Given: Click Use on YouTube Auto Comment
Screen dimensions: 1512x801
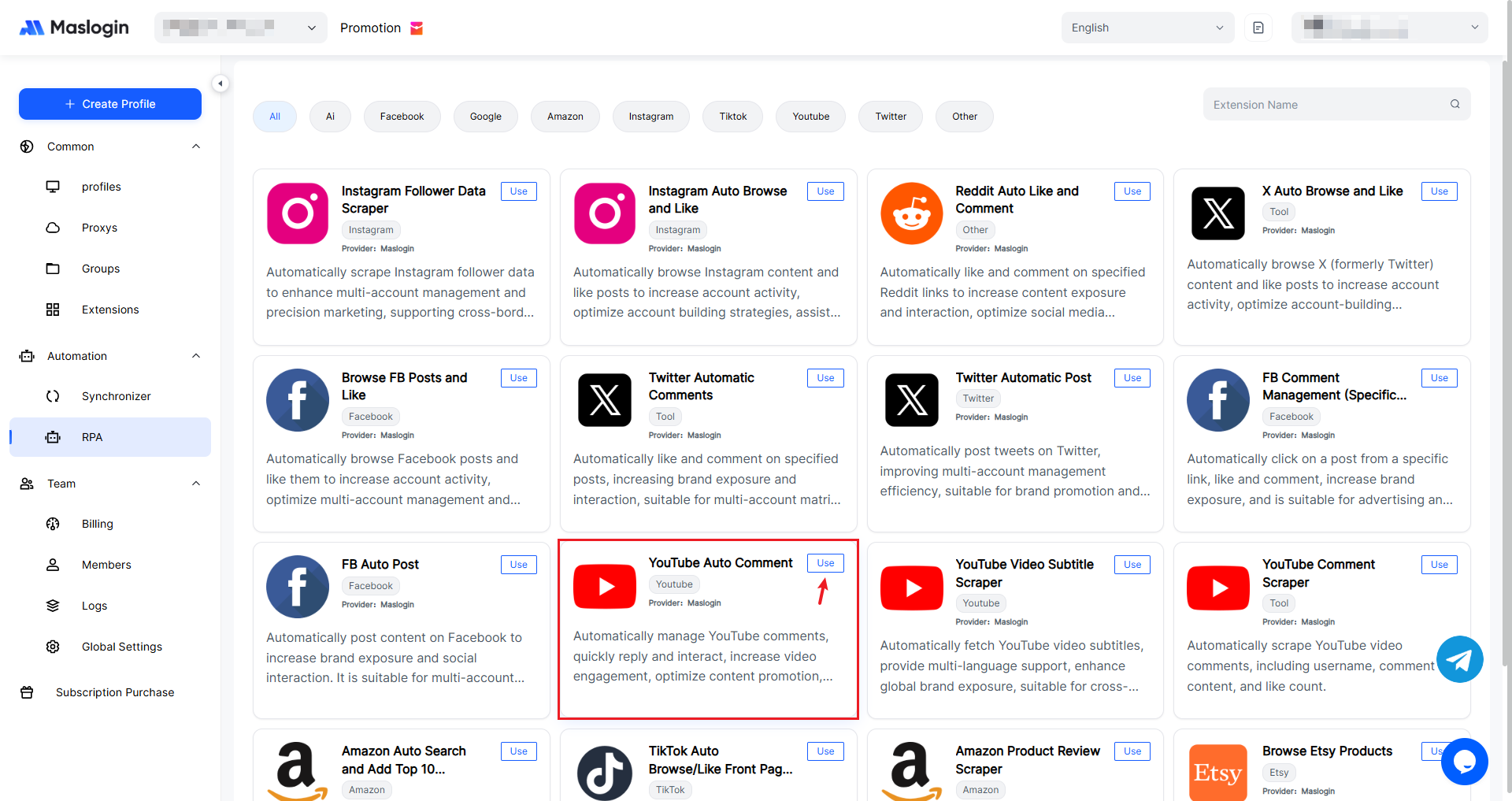Looking at the screenshot, I should pos(825,563).
